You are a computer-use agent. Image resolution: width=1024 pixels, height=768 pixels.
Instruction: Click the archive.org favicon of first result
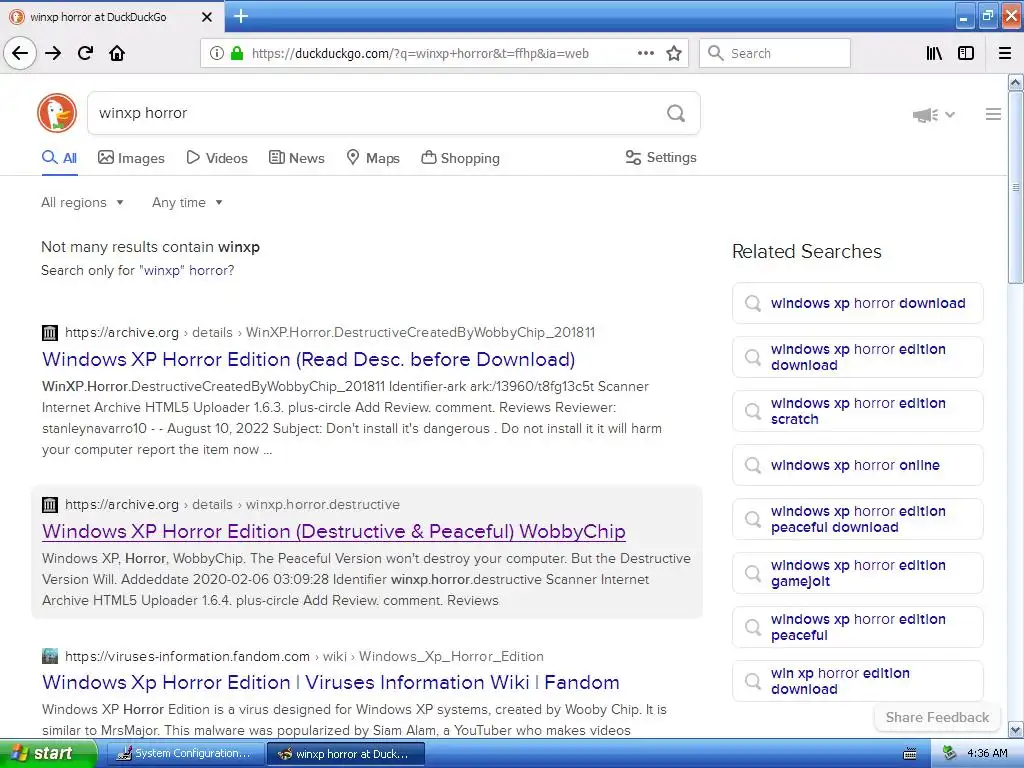[x=50, y=332]
